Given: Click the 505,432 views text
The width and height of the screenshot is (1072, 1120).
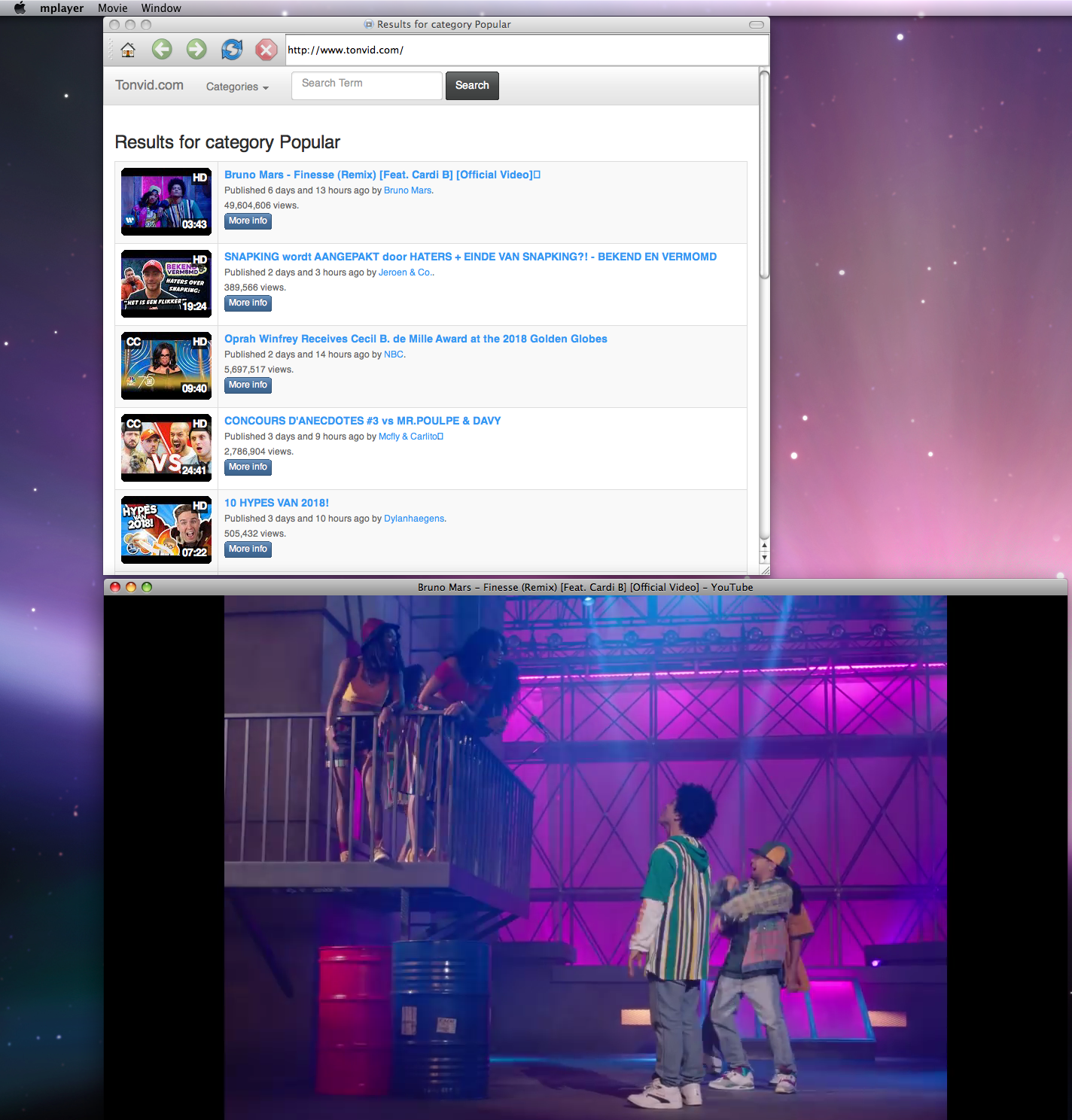Looking at the screenshot, I should pyautogui.click(x=255, y=534).
